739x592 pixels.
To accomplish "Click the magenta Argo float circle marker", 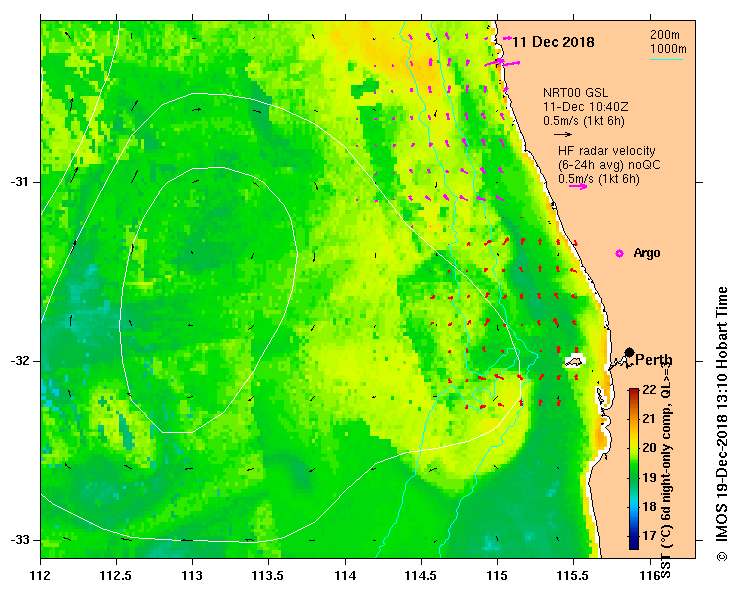I will tap(619, 254).
